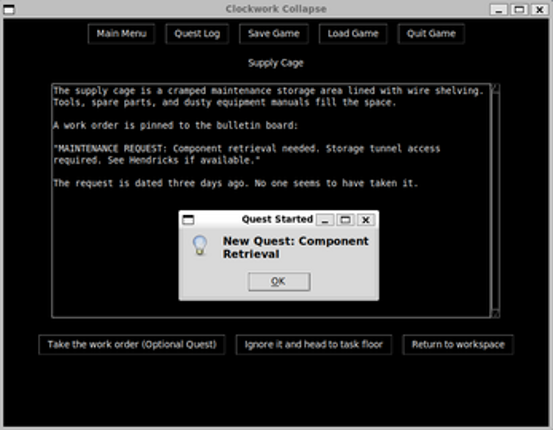The width and height of the screenshot is (553, 430).
Task: Open the Quest Started dialog window menu icon
Action: (188, 220)
